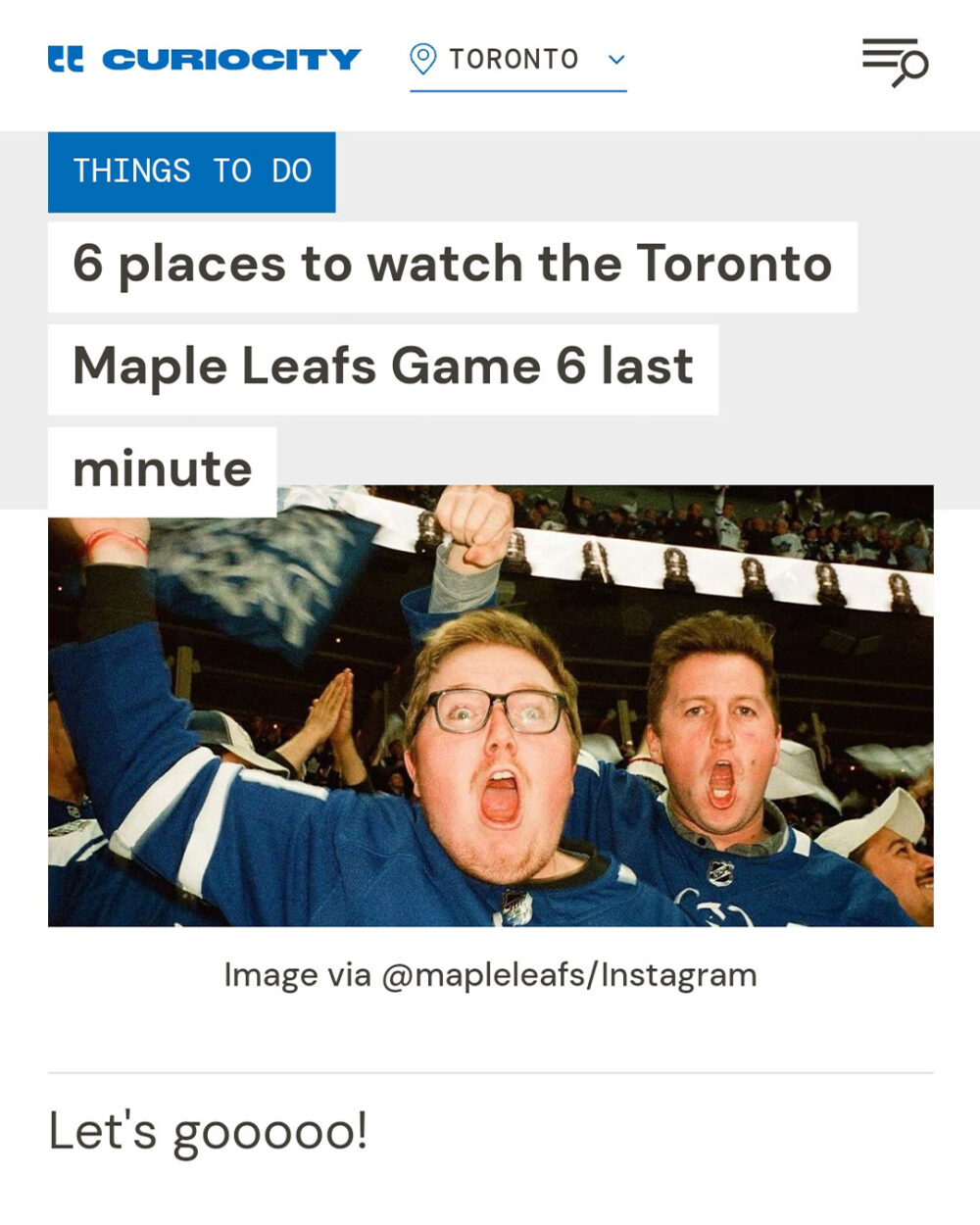The height and width of the screenshot is (1225, 980).
Task: Click the magnifying glass search icon
Action: [x=913, y=70]
